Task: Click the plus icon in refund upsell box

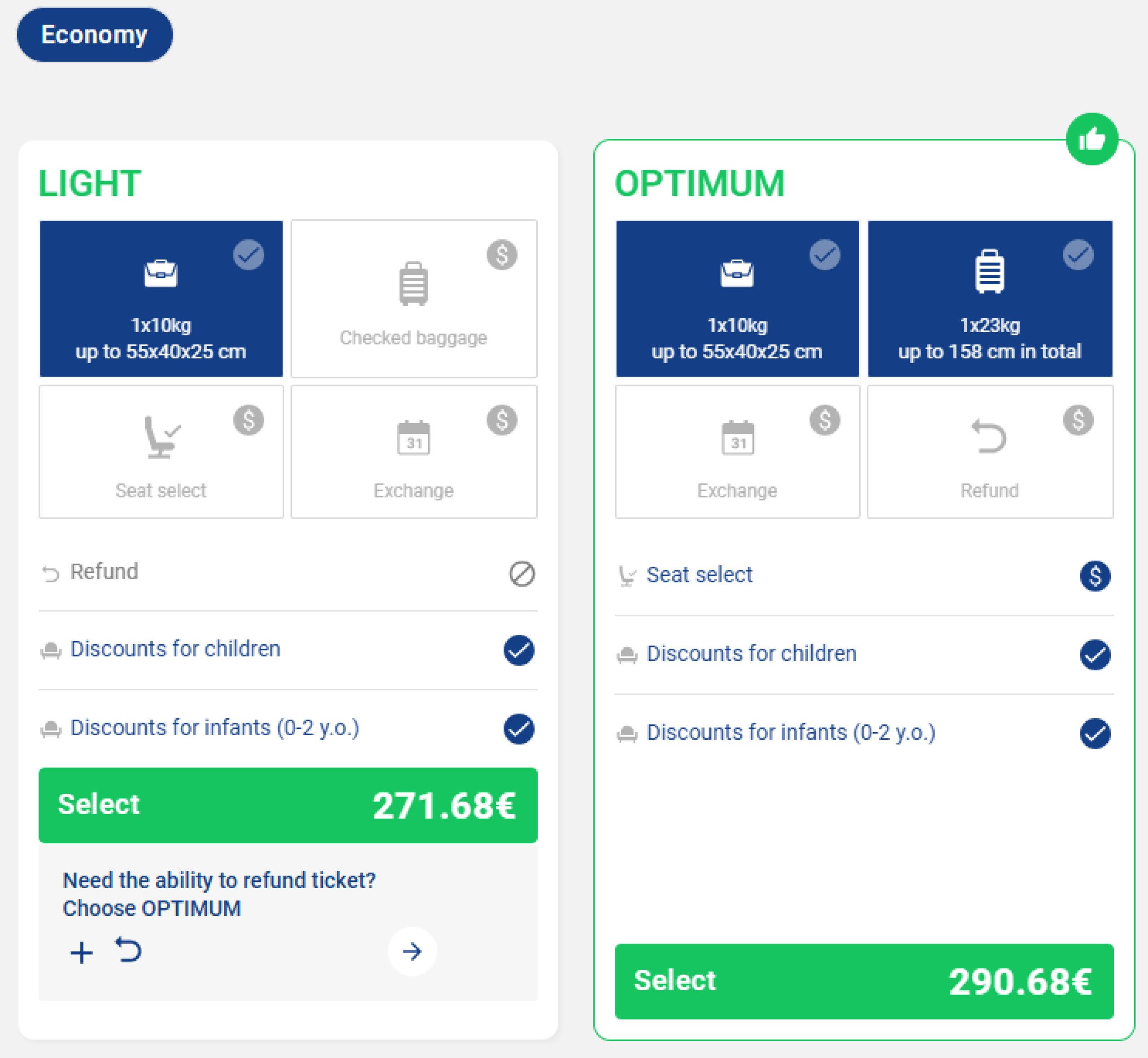Action: coord(81,953)
